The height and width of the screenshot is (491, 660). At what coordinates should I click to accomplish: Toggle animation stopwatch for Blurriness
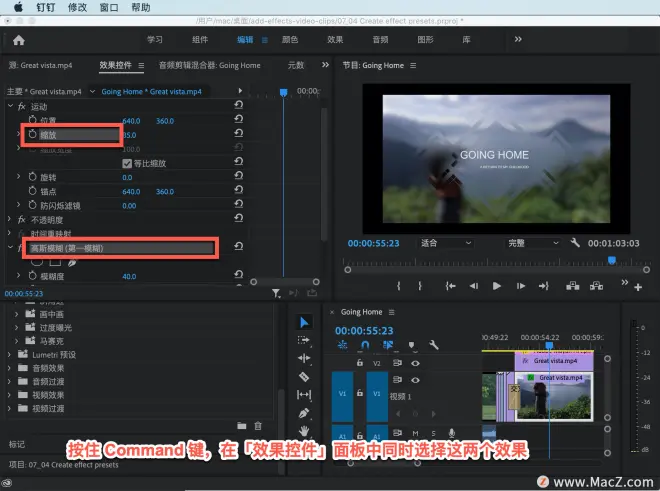32,276
